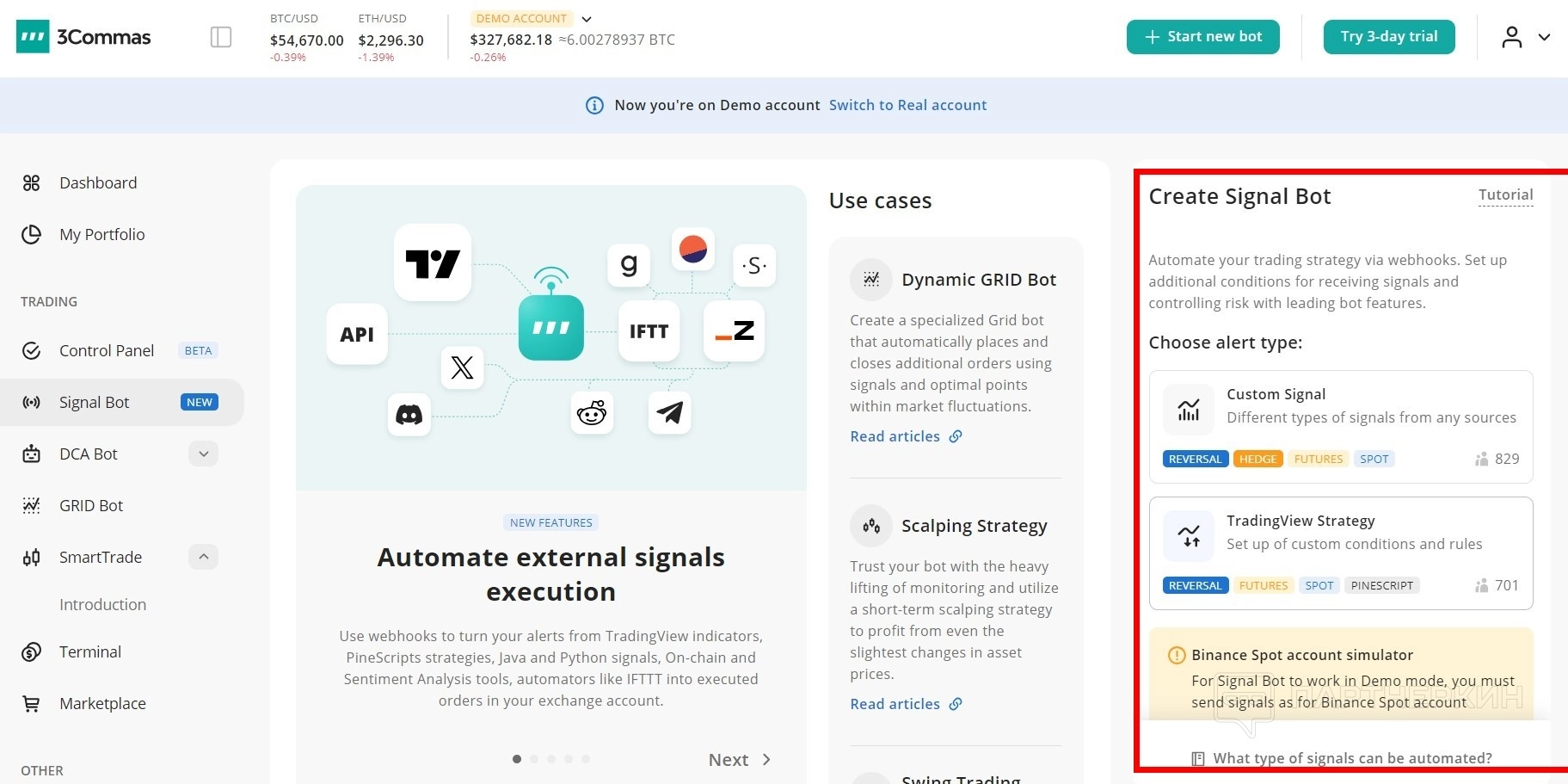Viewport: 1568px width, 784px height.
Task: Click the GRID Bot chart icon
Action: coord(32,505)
